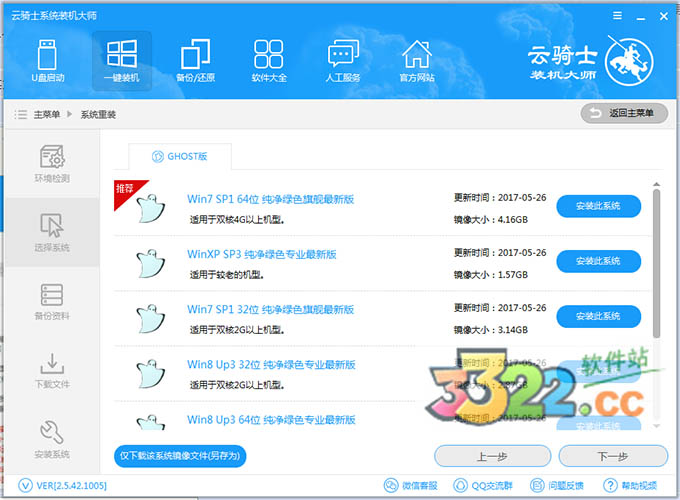
Task: Select the 下载文件 sidebar step
Action: 52,370
